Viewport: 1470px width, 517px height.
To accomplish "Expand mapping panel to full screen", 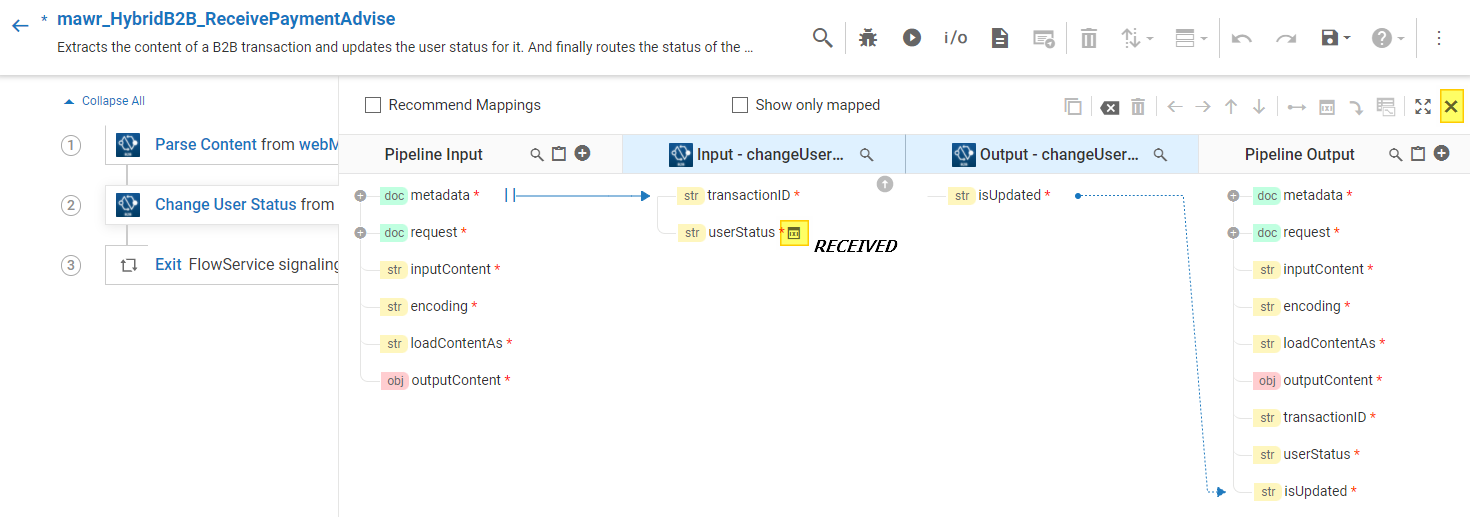I will pos(1423,107).
